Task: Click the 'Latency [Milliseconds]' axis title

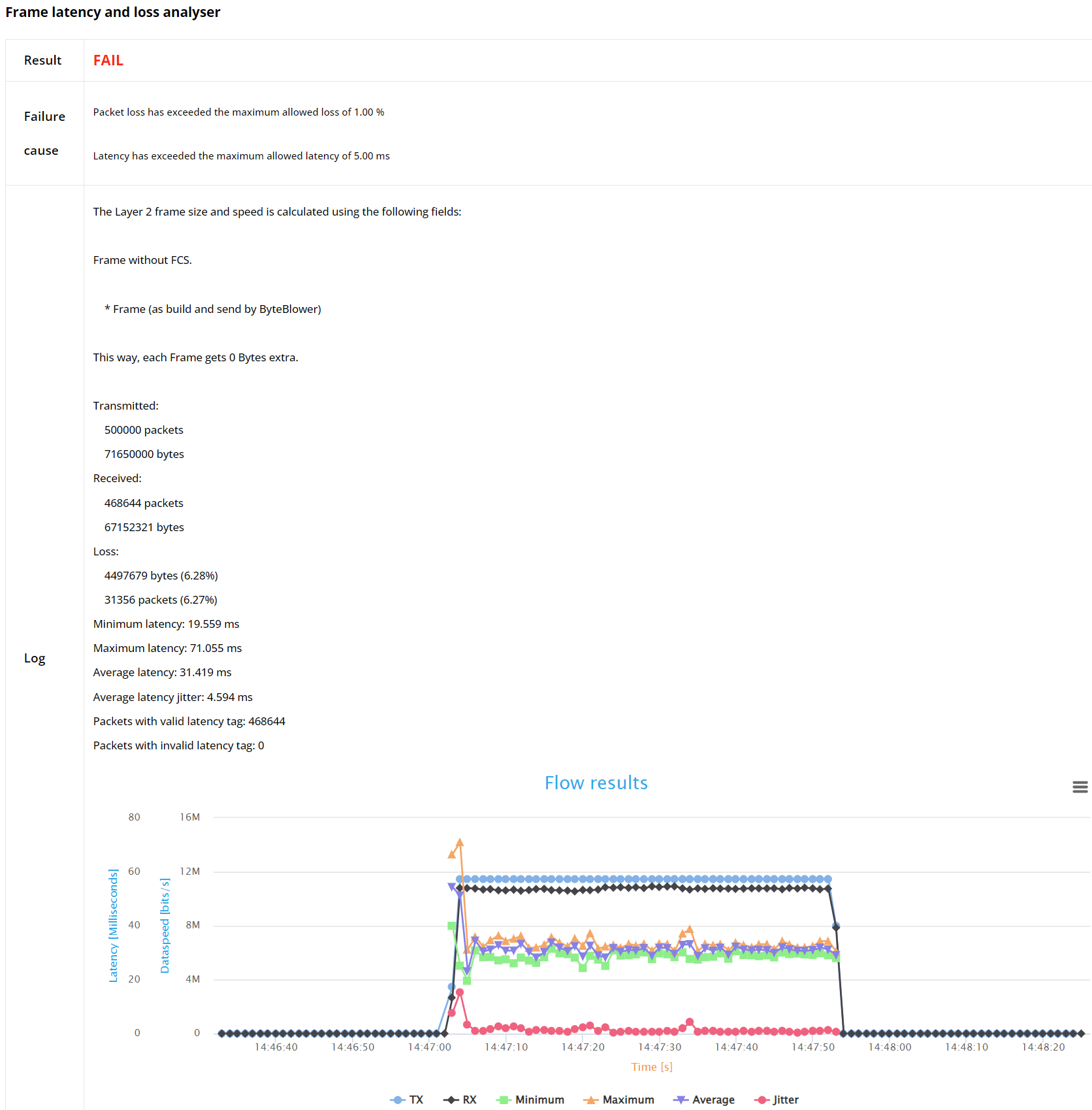Action: pyautogui.click(x=113, y=925)
